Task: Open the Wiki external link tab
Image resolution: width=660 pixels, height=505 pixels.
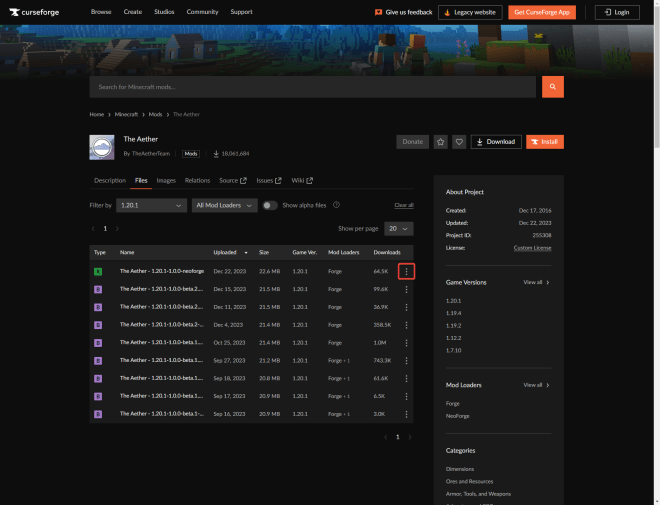Action: [302, 181]
